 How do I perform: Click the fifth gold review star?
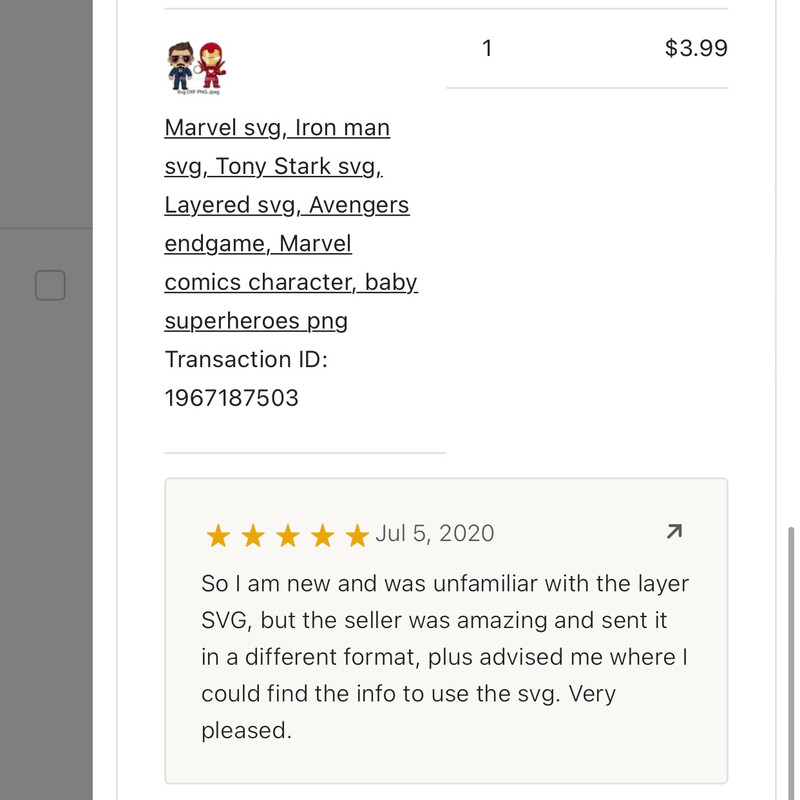357,537
